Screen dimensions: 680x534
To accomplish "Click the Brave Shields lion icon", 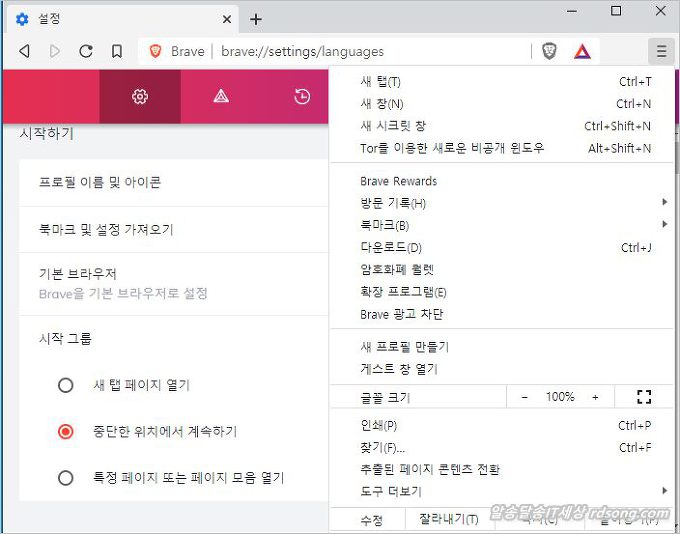I will click(x=549, y=51).
